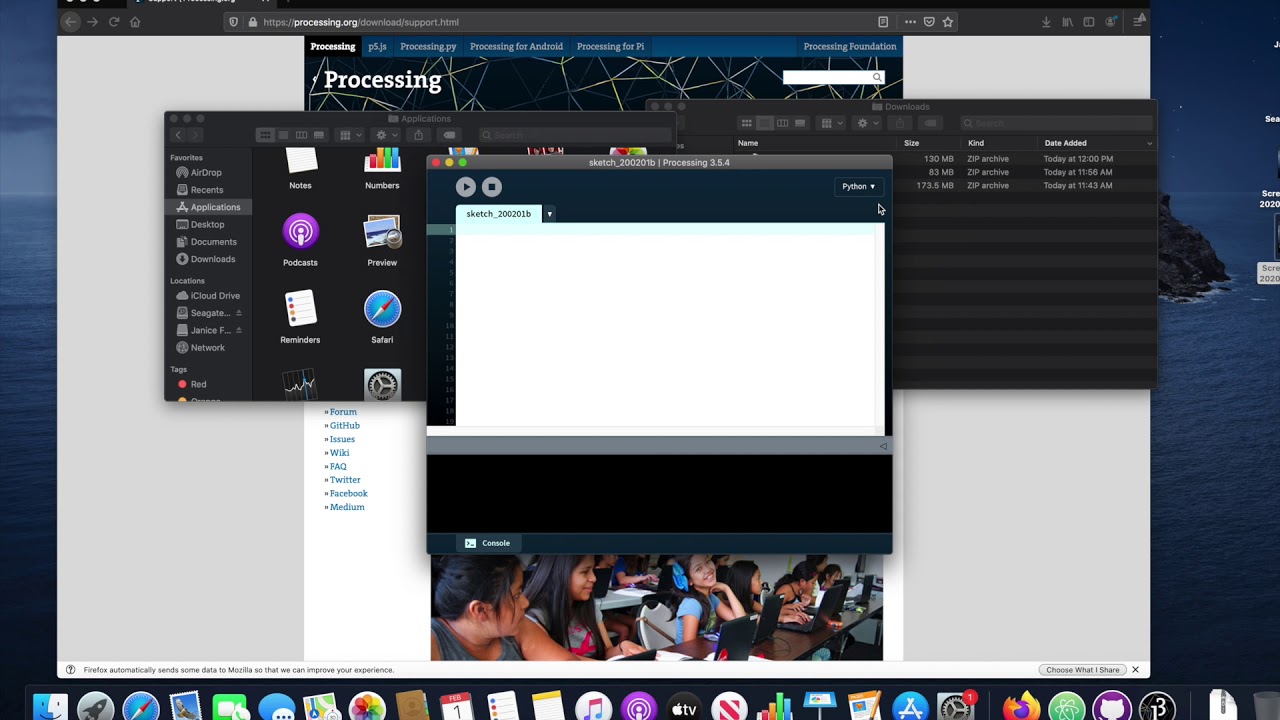Run the sketch with the Play button

(466, 187)
